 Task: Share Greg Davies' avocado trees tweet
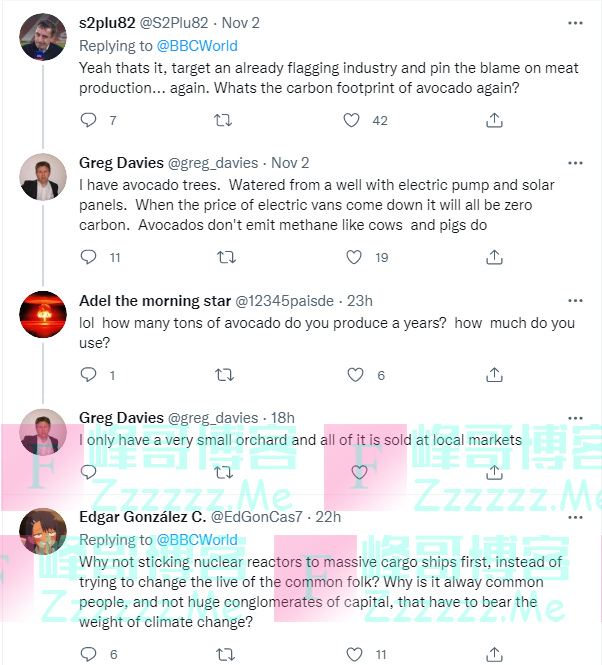point(494,257)
